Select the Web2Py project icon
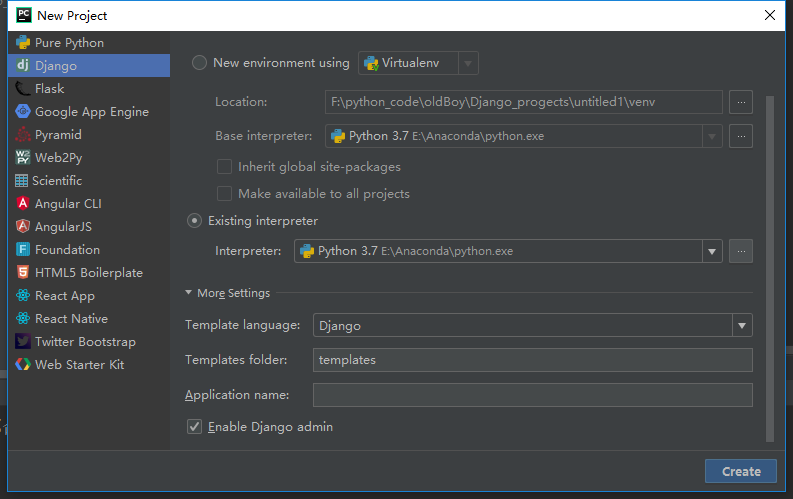 click(x=24, y=158)
